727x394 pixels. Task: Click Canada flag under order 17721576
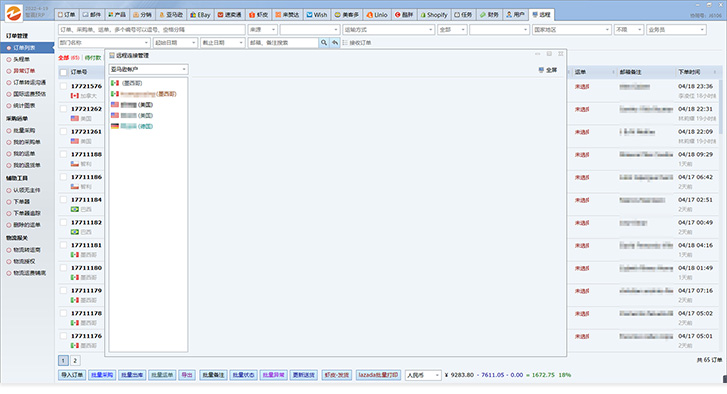coord(75,95)
